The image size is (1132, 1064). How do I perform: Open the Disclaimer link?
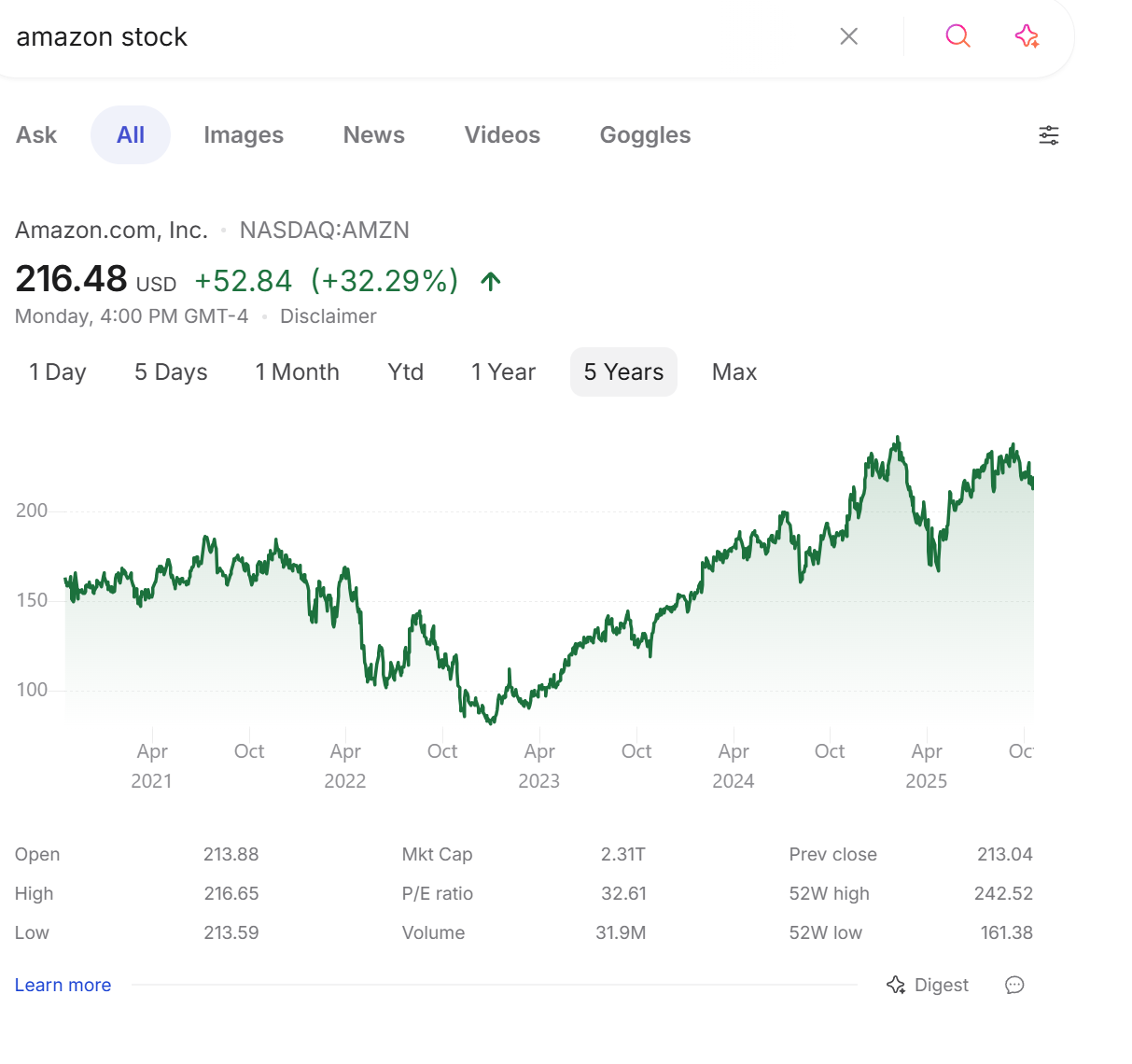click(328, 316)
